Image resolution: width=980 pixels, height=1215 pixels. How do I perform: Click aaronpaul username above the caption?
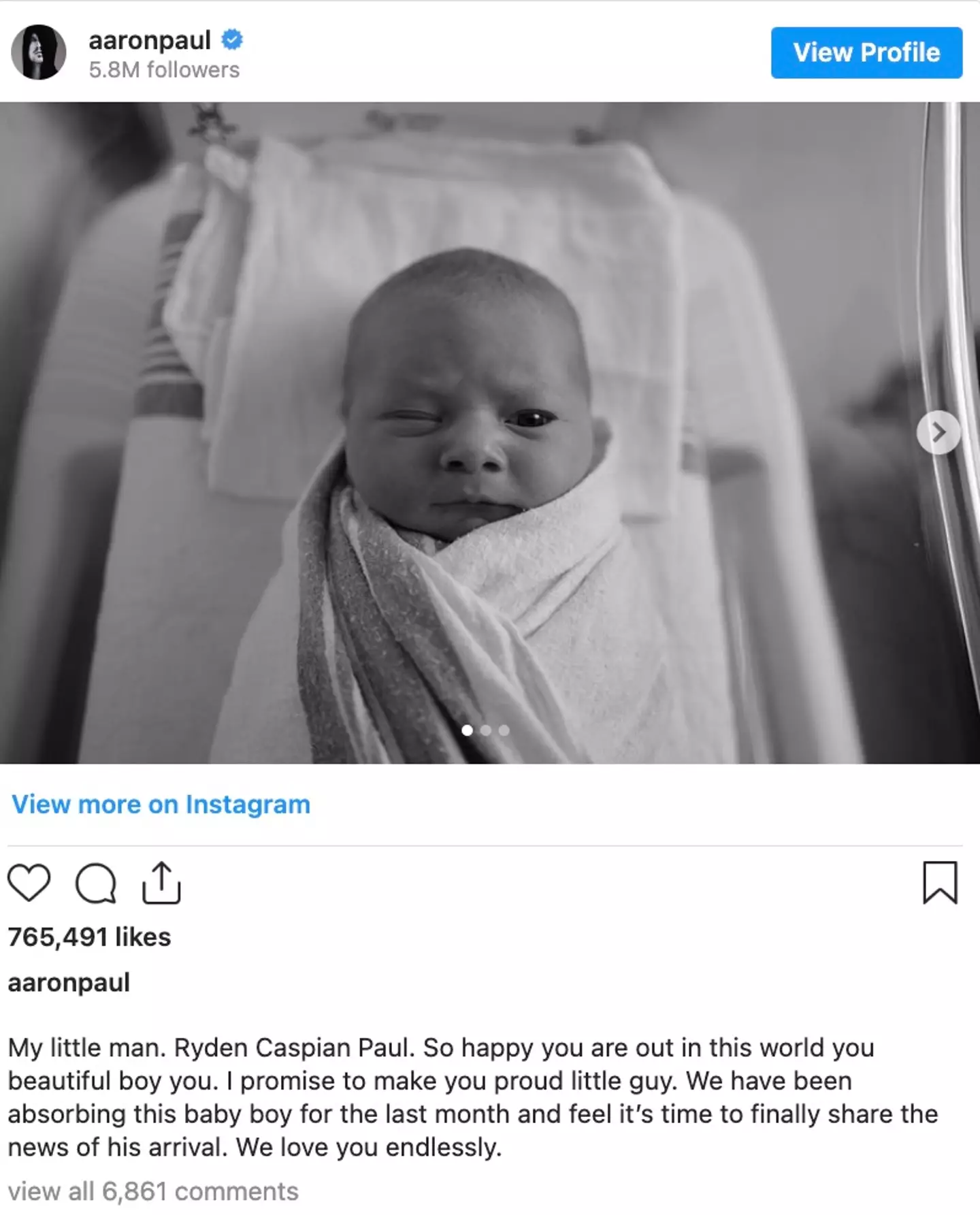[69, 983]
